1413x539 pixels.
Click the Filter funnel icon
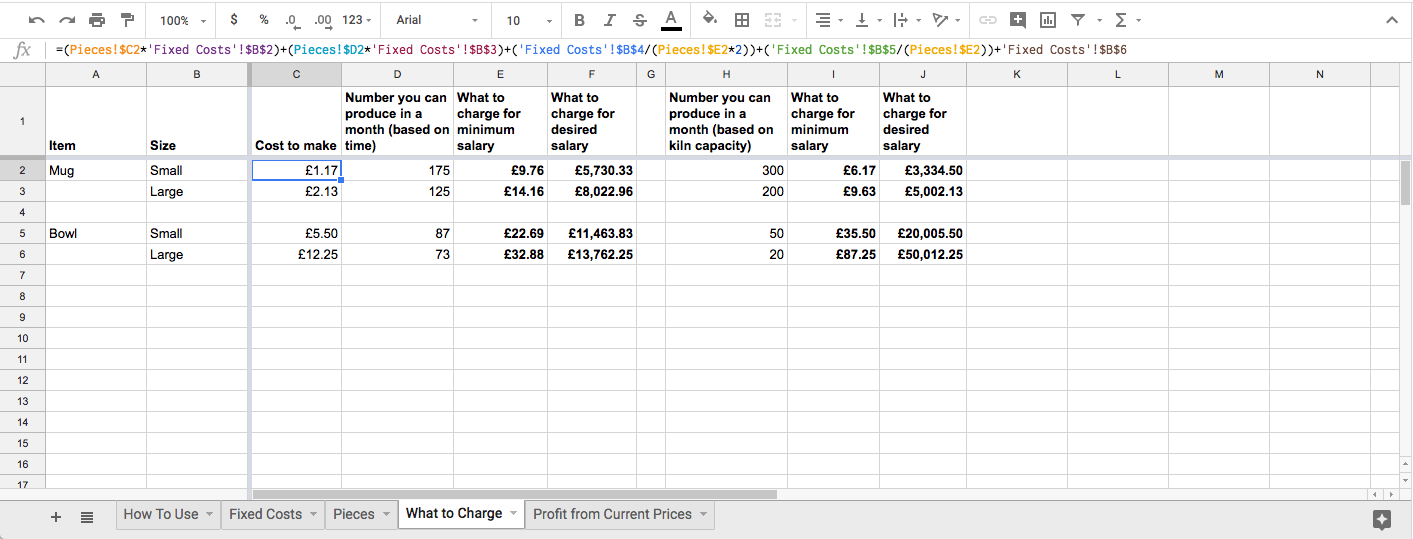(x=1078, y=20)
